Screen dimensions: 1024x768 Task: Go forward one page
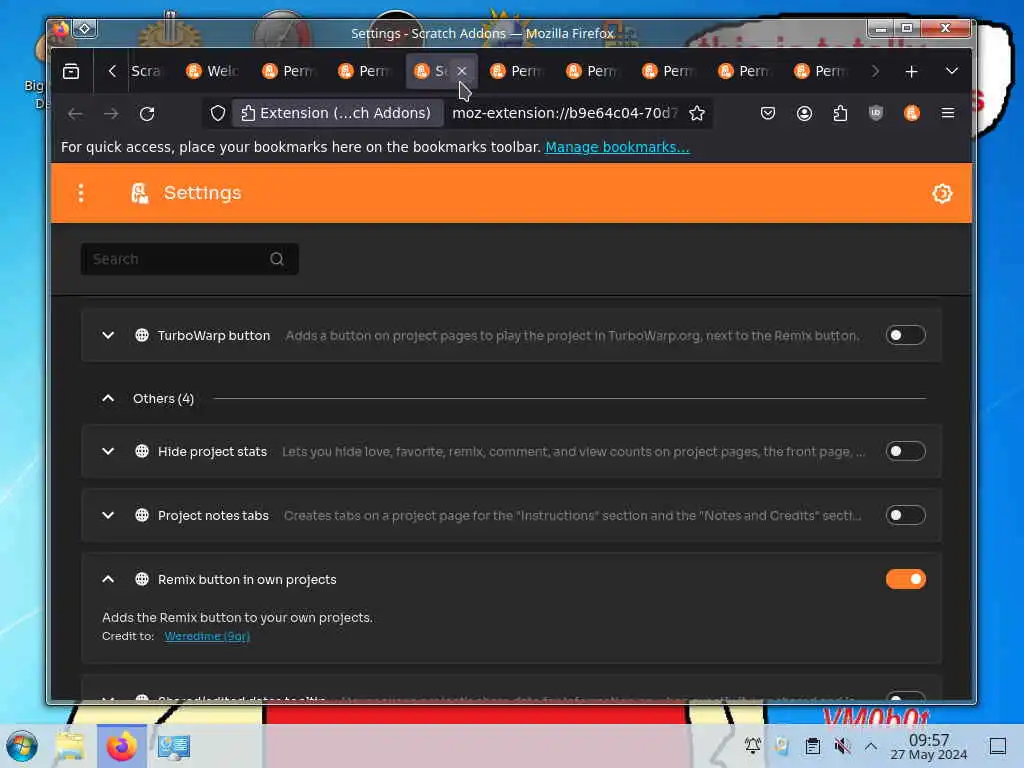[111, 114]
